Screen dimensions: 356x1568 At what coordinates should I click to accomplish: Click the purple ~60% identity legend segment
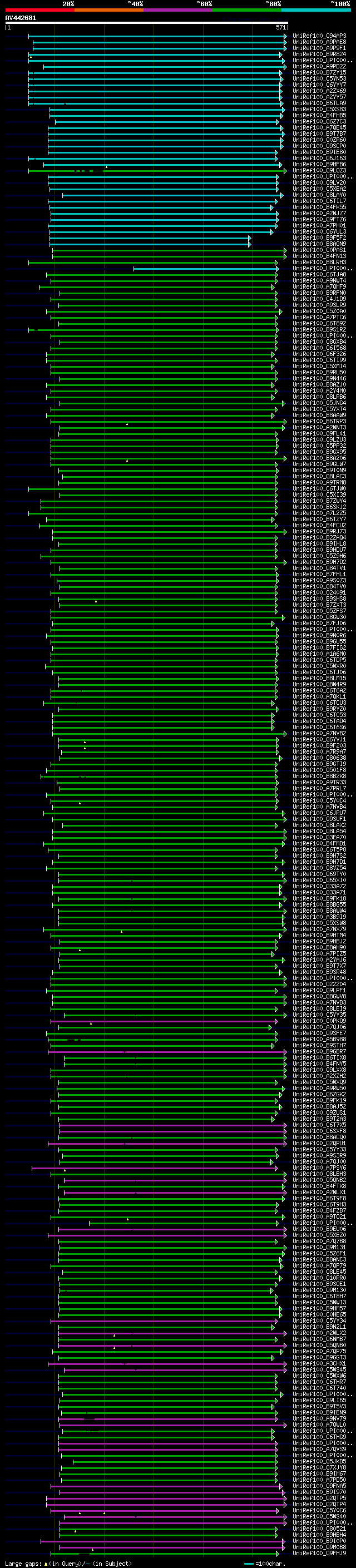point(179,10)
